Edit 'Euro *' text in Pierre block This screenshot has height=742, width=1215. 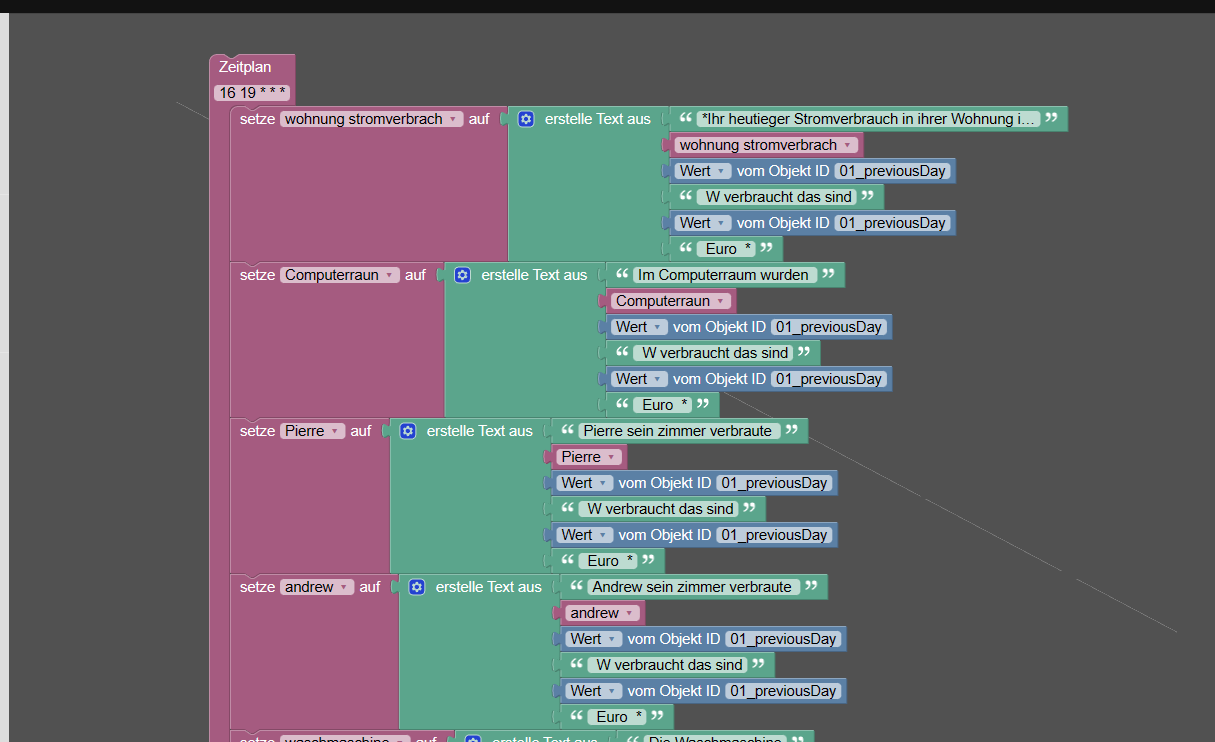[610, 561]
